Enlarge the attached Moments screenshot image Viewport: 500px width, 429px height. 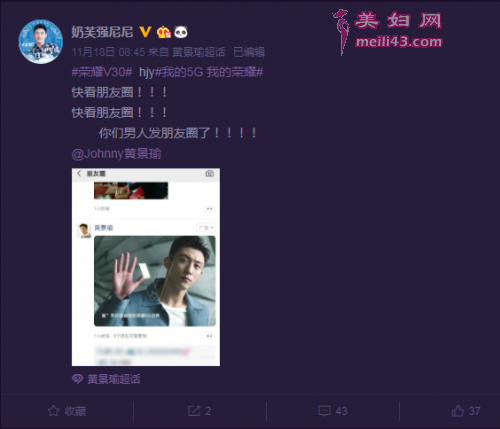(x=146, y=267)
